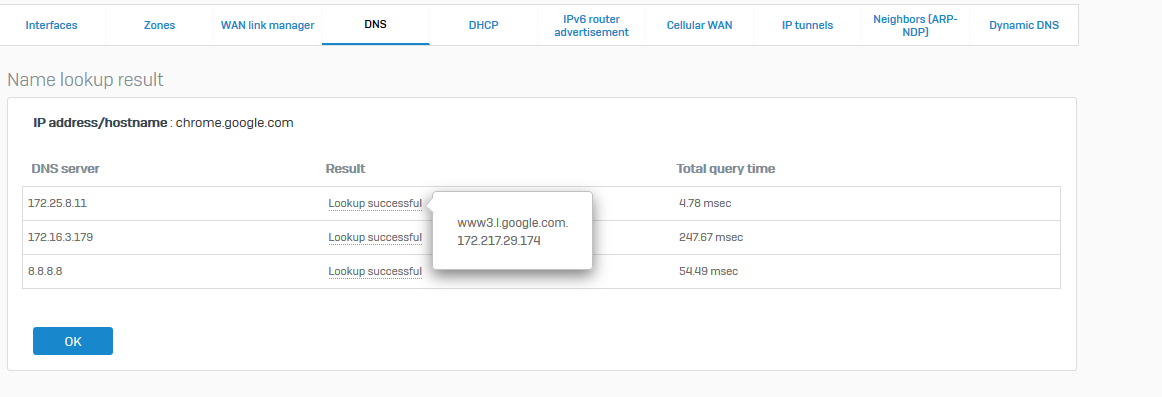The height and width of the screenshot is (397, 1162).
Task: Click www3.l.google.com. in the tooltip
Action: [513, 223]
